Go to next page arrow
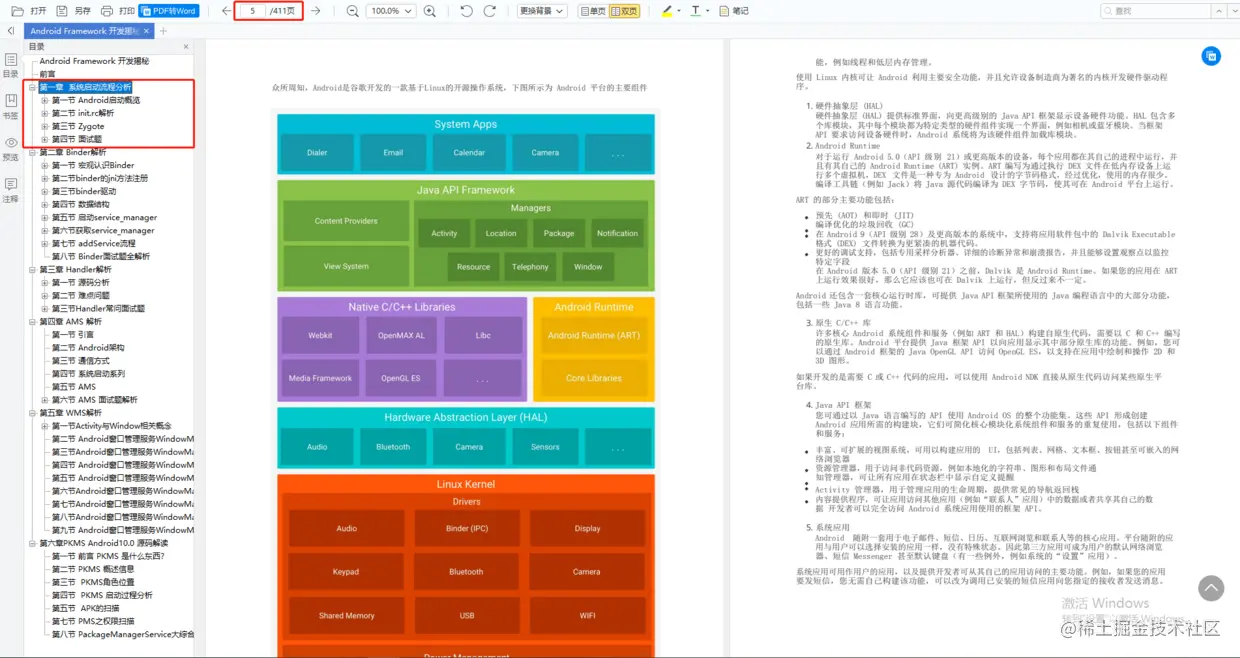The width and height of the screenshot is (1240, 658). 316,11
